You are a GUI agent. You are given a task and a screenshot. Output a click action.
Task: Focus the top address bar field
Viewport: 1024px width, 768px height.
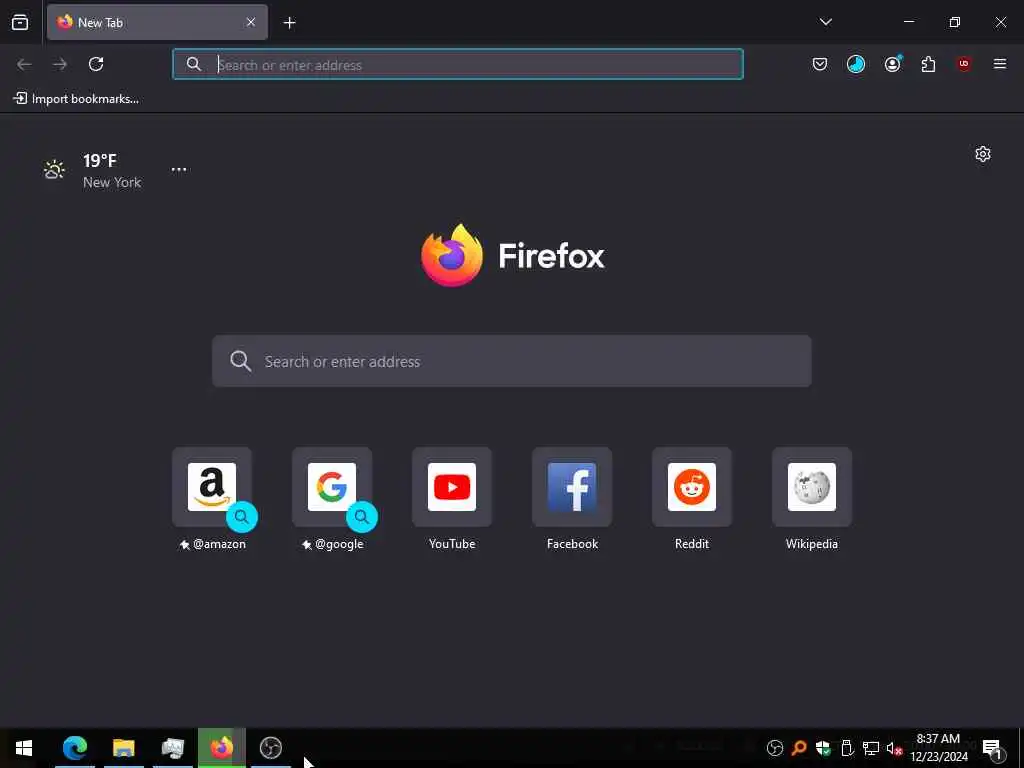tap(458, 64)
